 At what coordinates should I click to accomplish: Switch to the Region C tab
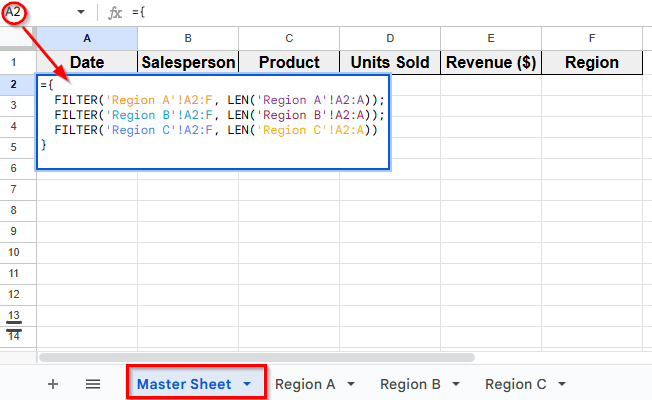point(516,384)
